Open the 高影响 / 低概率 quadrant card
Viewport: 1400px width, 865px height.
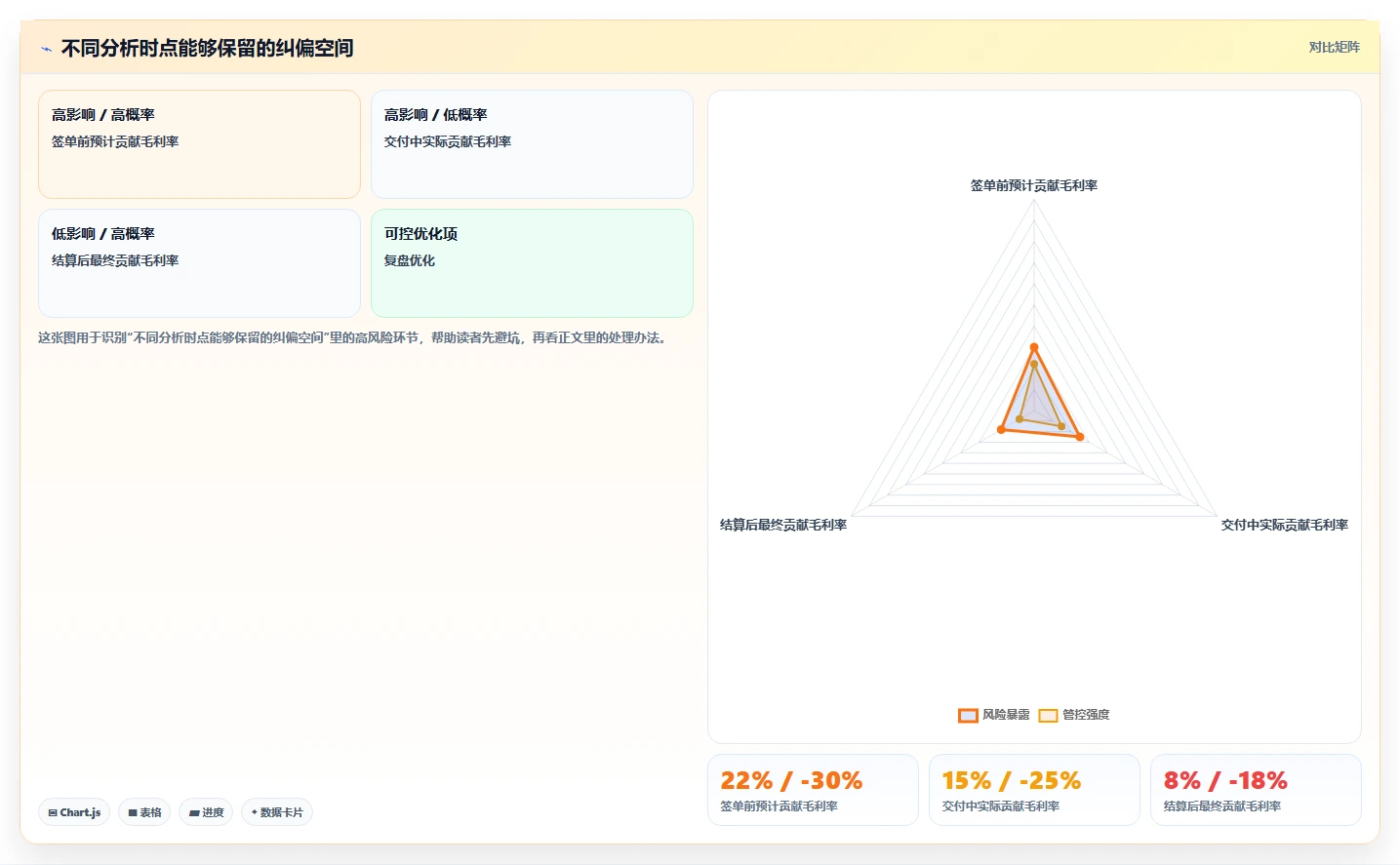(x=532, y=144)
